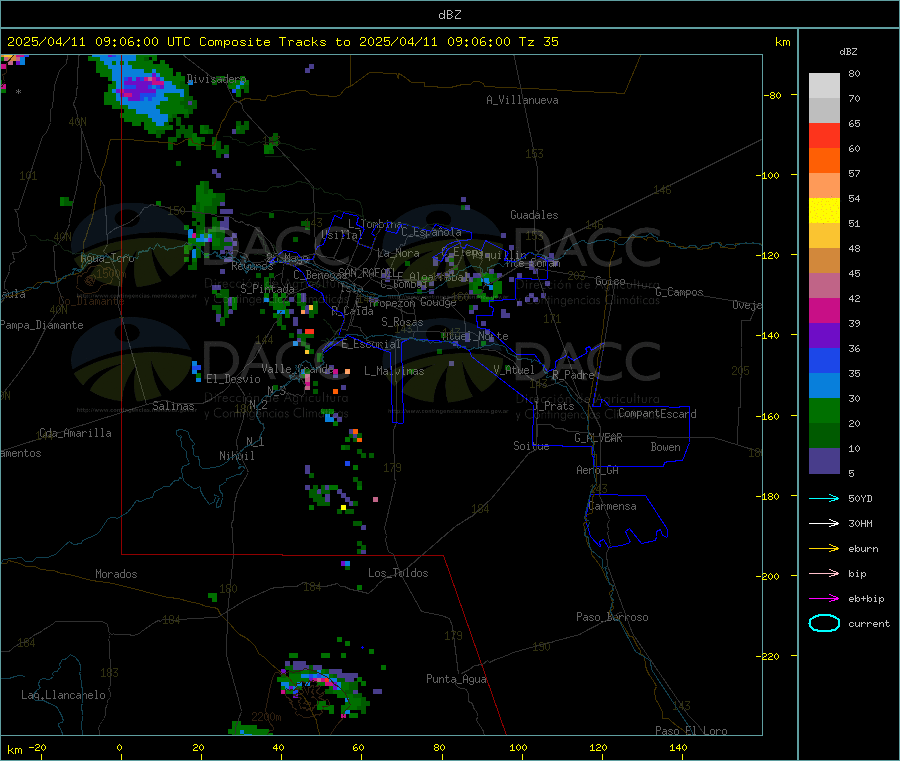Click the '100' km tick on bottom axis
900x761 pixels.
pos(518,747)
